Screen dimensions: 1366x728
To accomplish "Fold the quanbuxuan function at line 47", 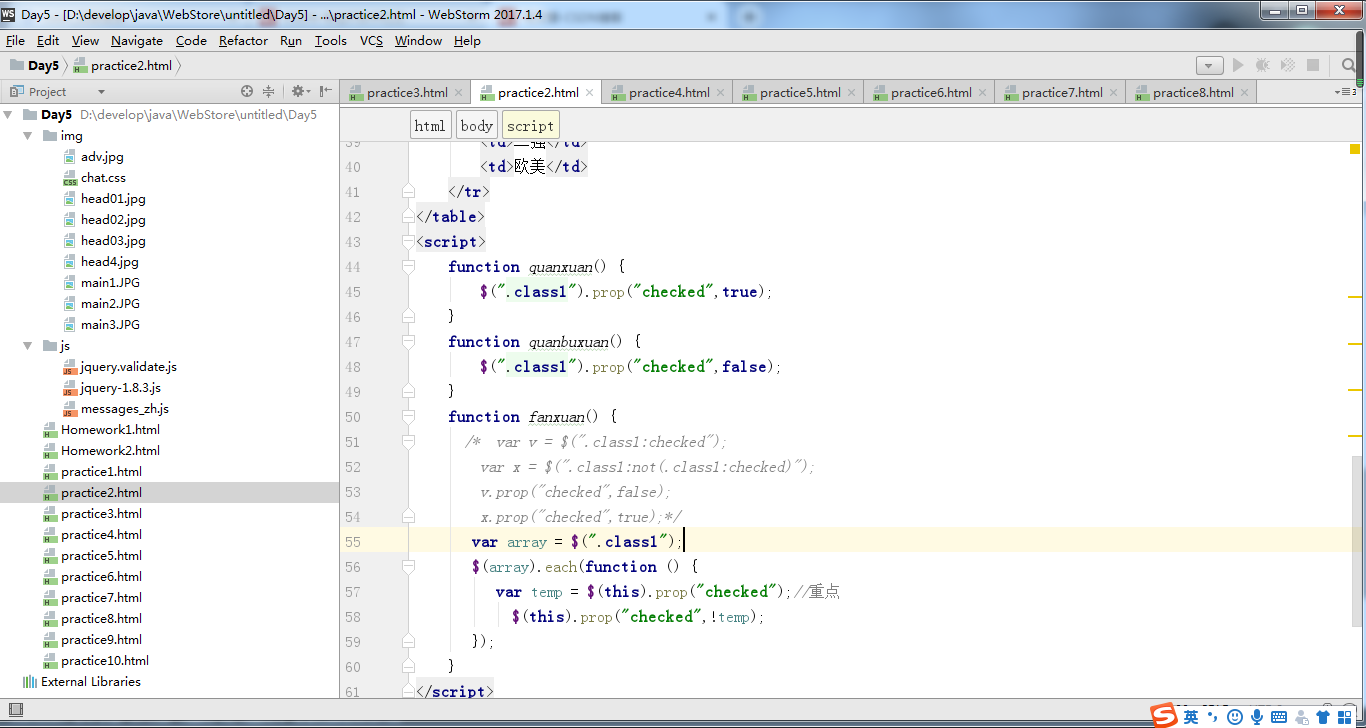I will (x=407, y=342).
